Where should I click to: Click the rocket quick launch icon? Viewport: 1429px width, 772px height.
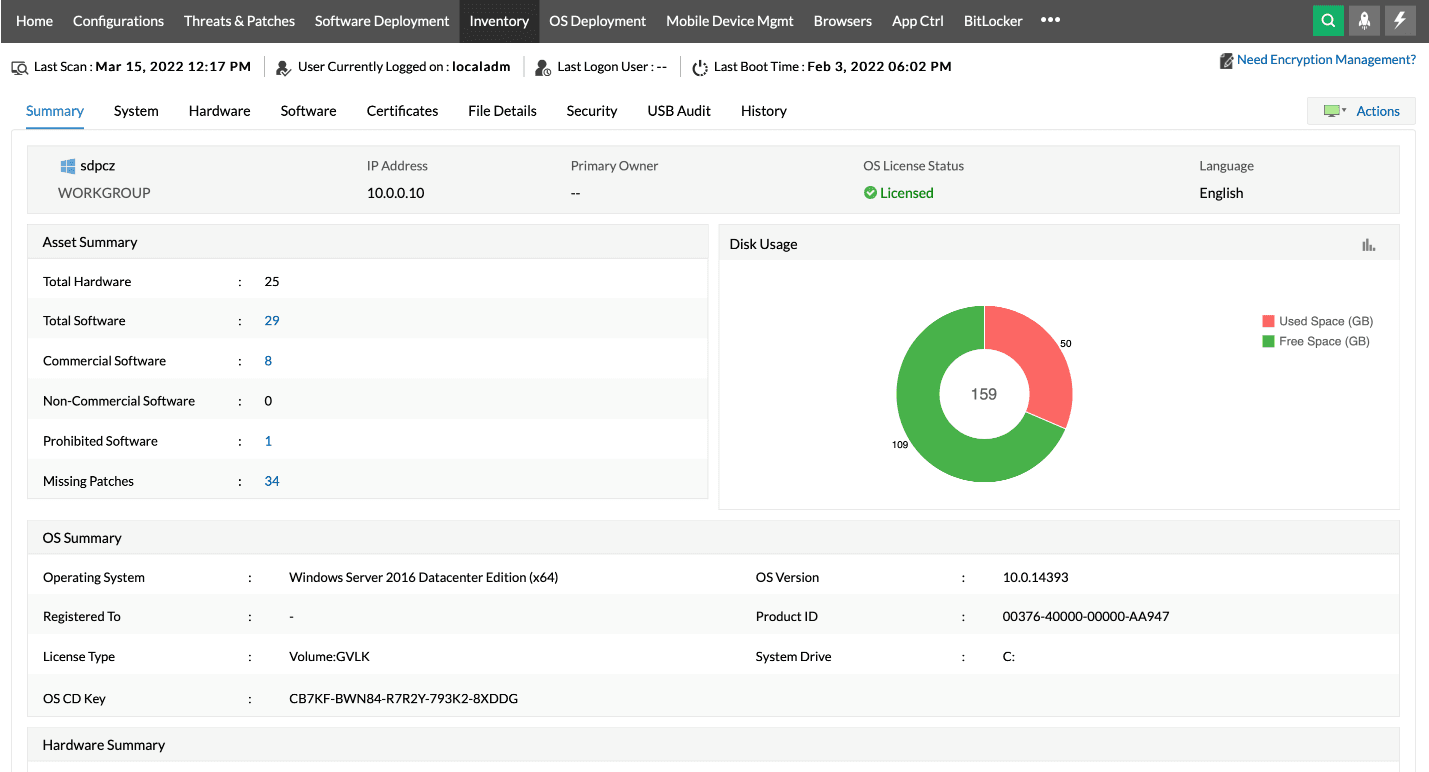[x=1364, y=20]
